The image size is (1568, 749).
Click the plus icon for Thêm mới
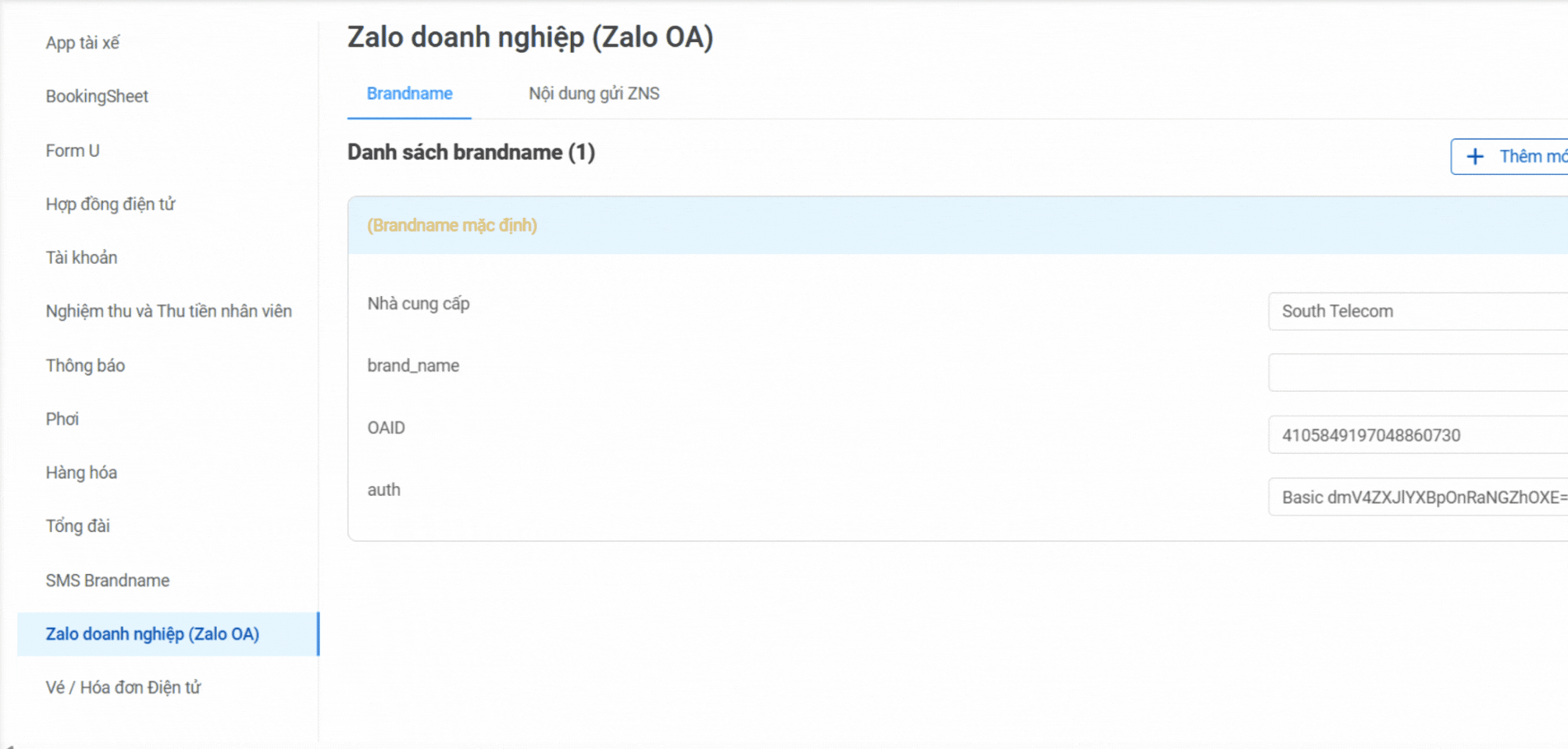1475,157
